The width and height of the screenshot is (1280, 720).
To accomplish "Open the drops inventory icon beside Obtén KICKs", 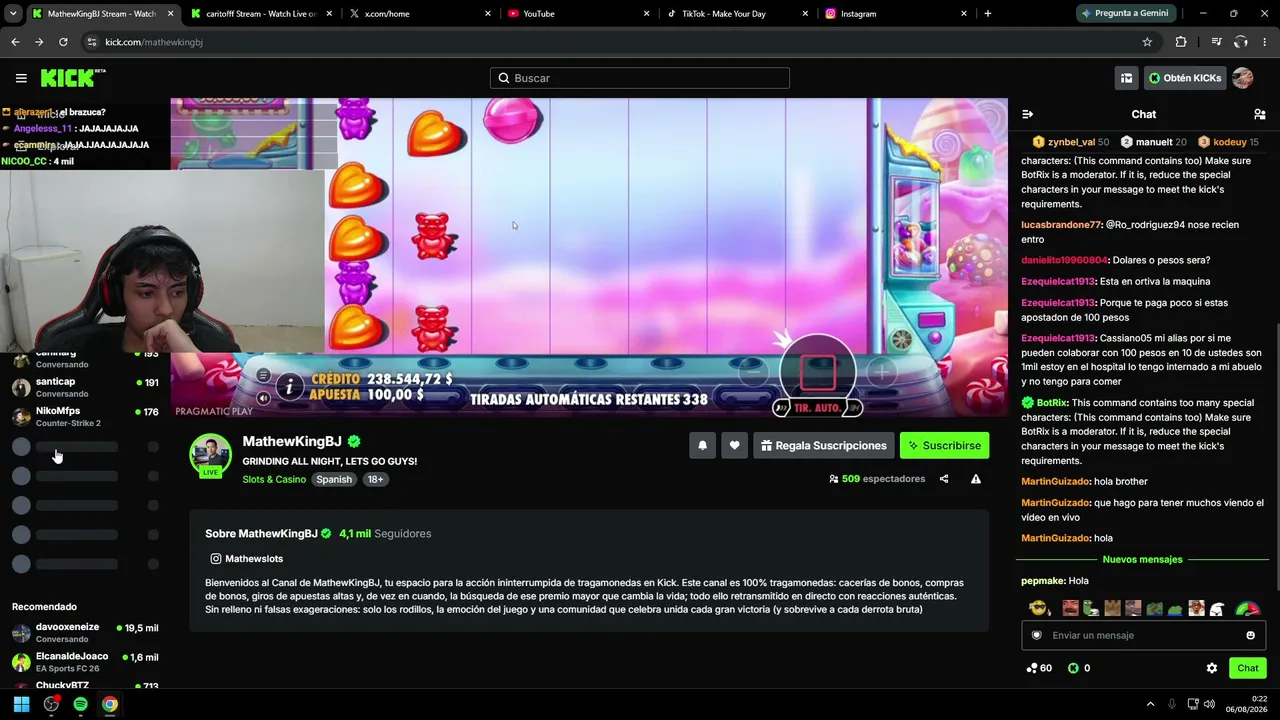I will tap(1126, 78).
